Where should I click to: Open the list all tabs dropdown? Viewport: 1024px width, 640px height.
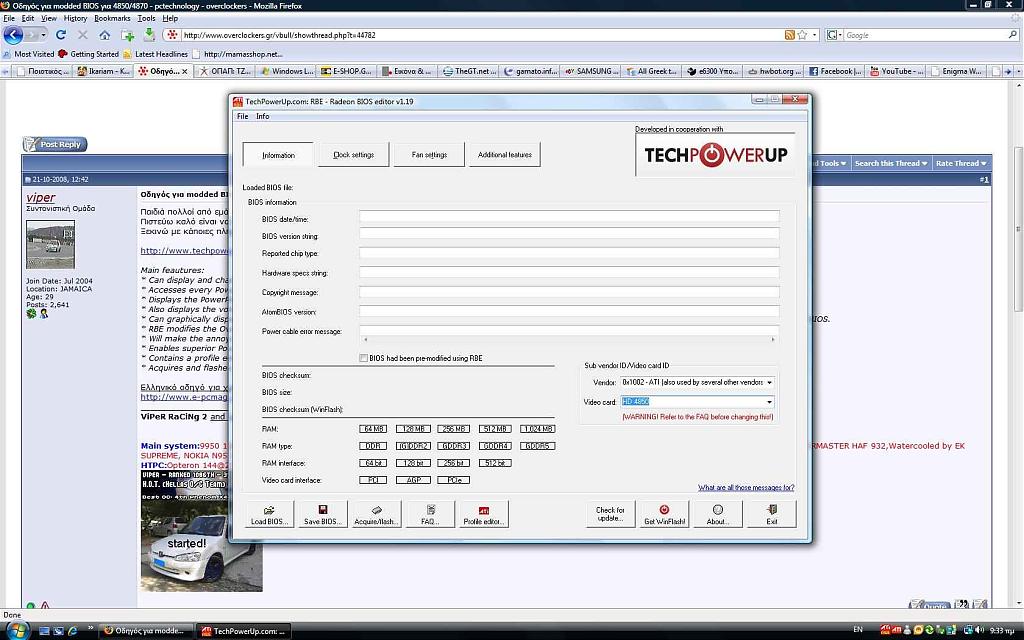tap(1018, 71)
